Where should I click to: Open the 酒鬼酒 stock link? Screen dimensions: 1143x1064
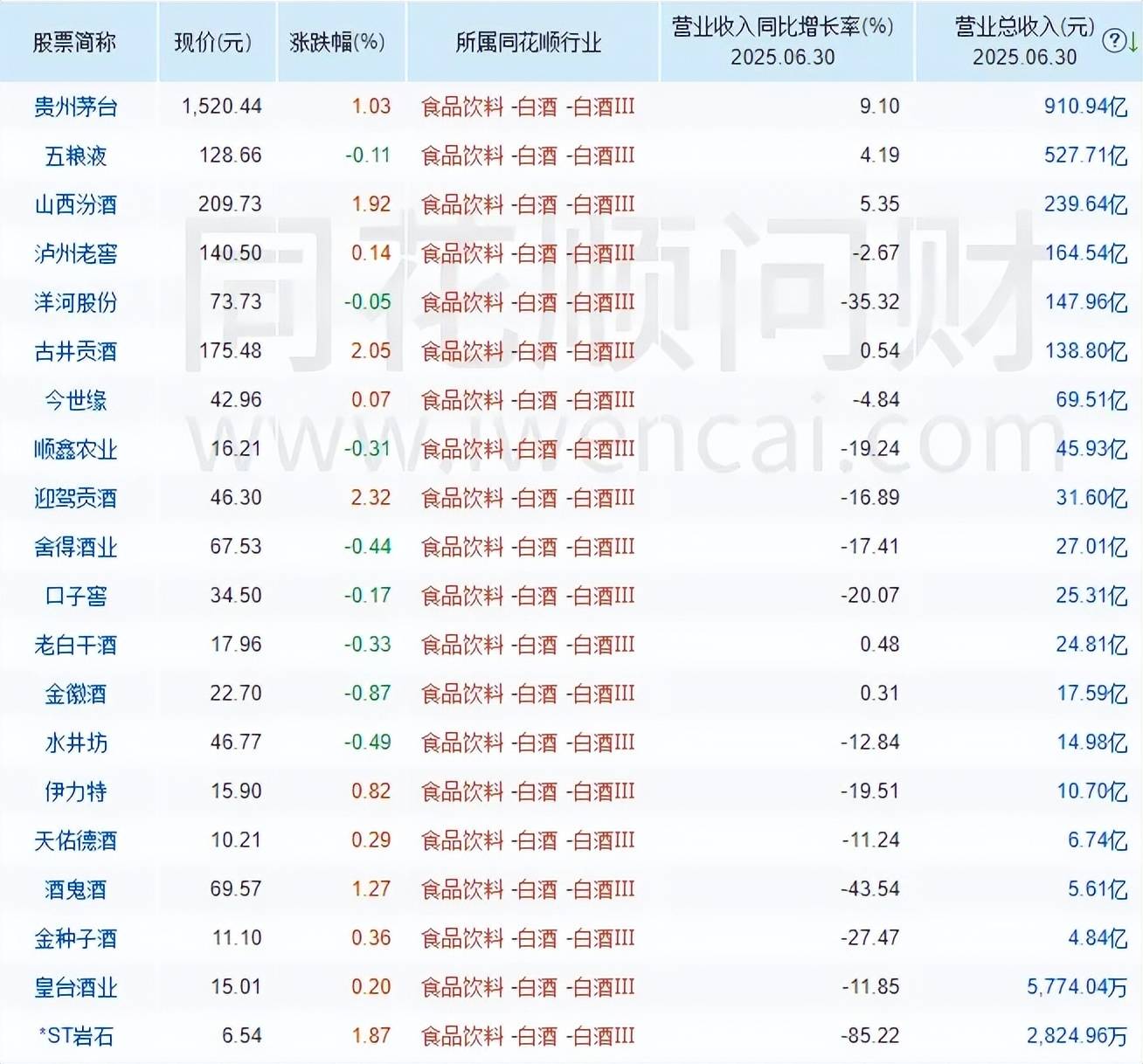click(76, 889)
